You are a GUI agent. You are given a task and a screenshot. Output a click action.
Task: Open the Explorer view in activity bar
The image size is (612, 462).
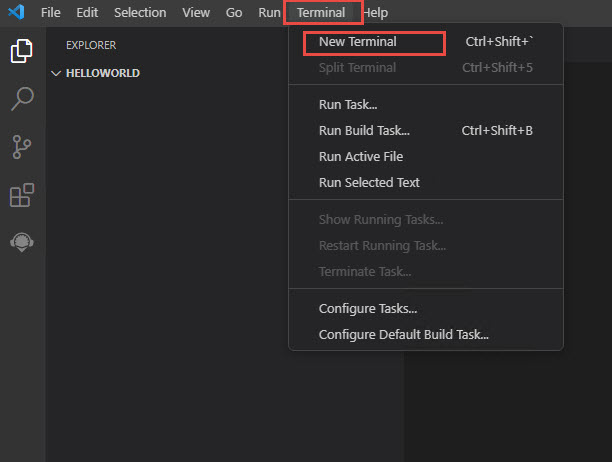click(21, 51)
